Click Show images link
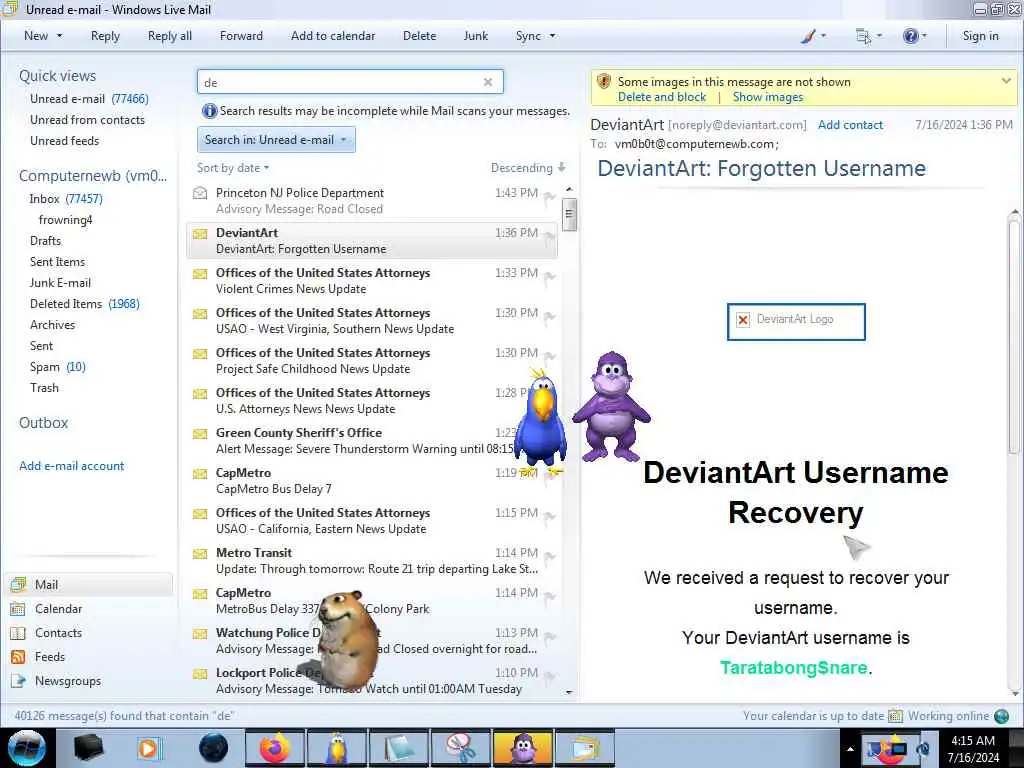1024x768 pixels. 767,97
